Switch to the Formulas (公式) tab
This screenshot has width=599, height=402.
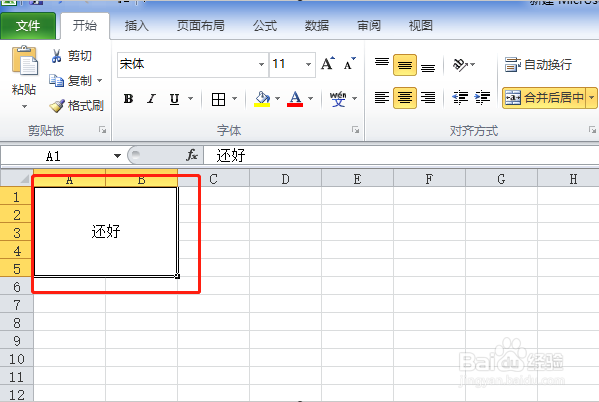point(264,26)
